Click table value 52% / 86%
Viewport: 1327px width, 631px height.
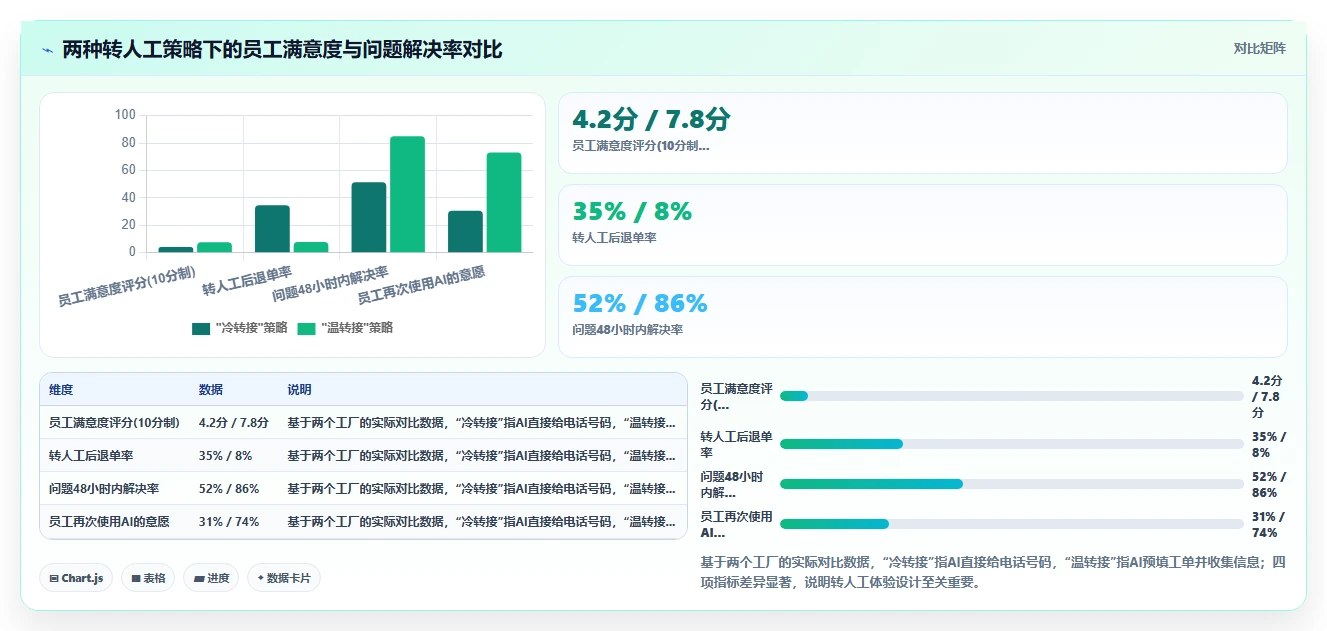[229, 489]
